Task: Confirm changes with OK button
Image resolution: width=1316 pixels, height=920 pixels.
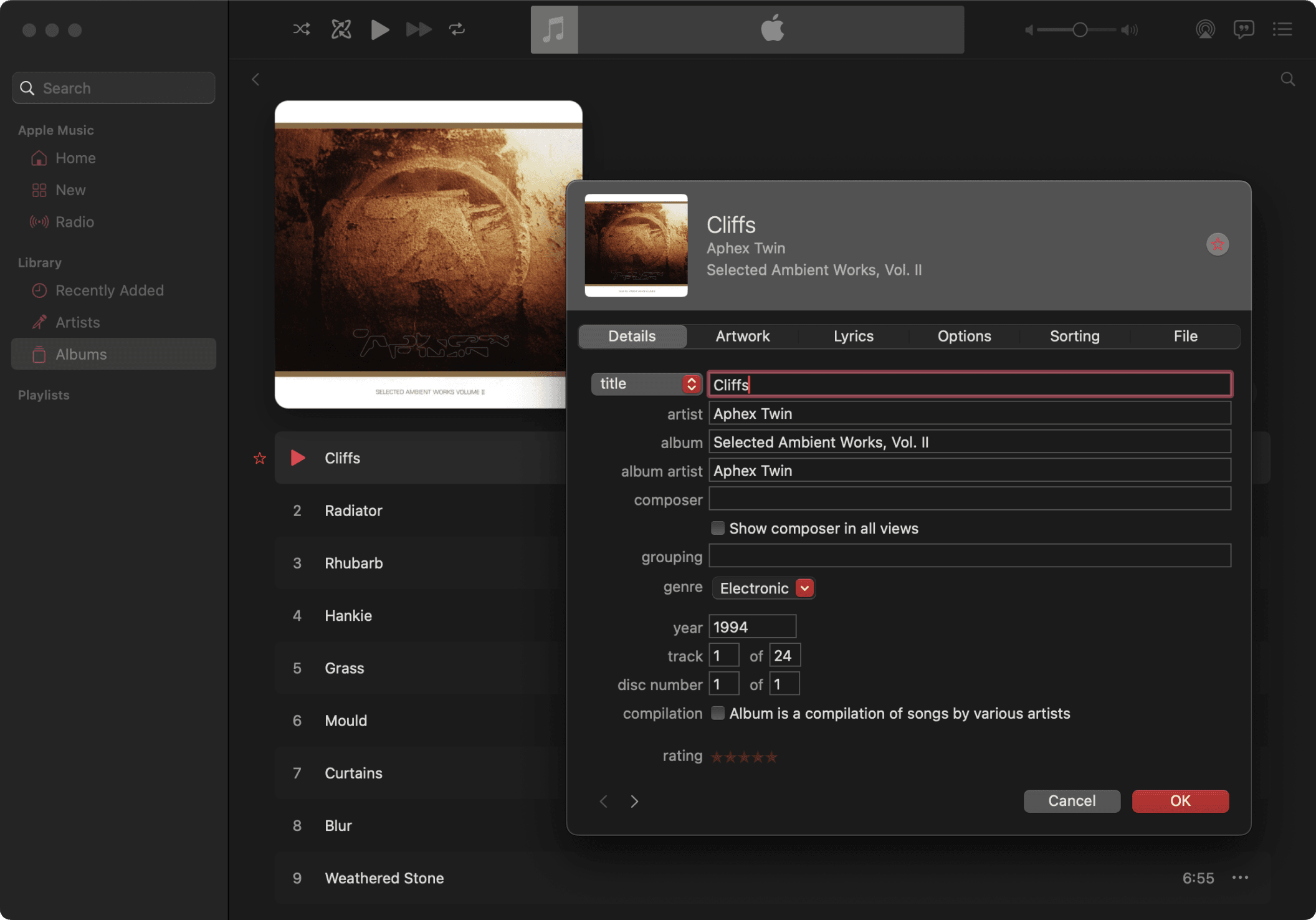Action: coord(1180,801)
